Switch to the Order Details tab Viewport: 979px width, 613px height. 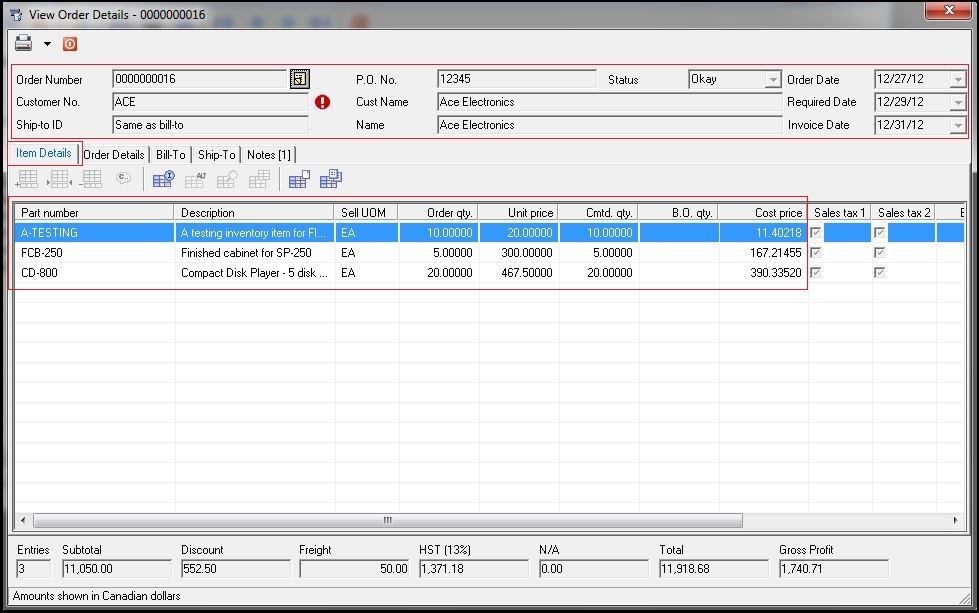point(114,155)
